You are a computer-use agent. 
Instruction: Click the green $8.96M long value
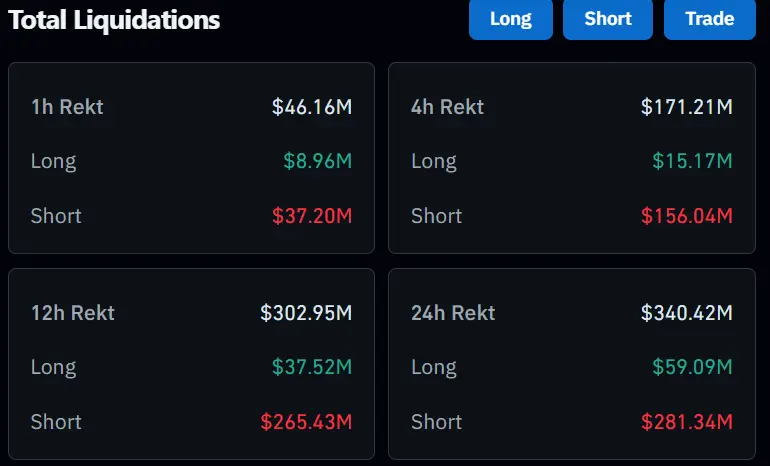[x=317, y=161]
